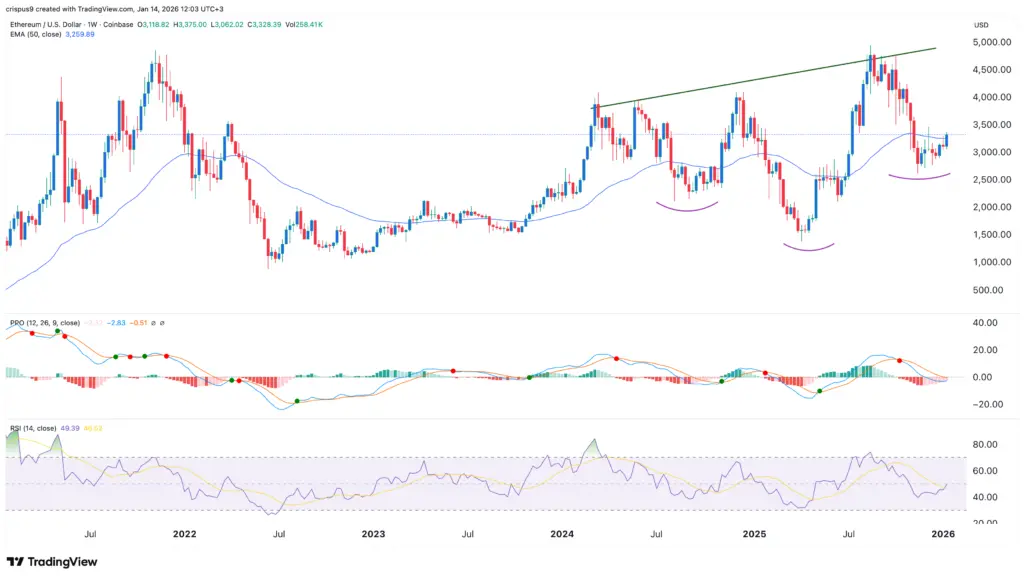
Task: Click the RSI value 49.39 in the legend
Action: point(70,429)
